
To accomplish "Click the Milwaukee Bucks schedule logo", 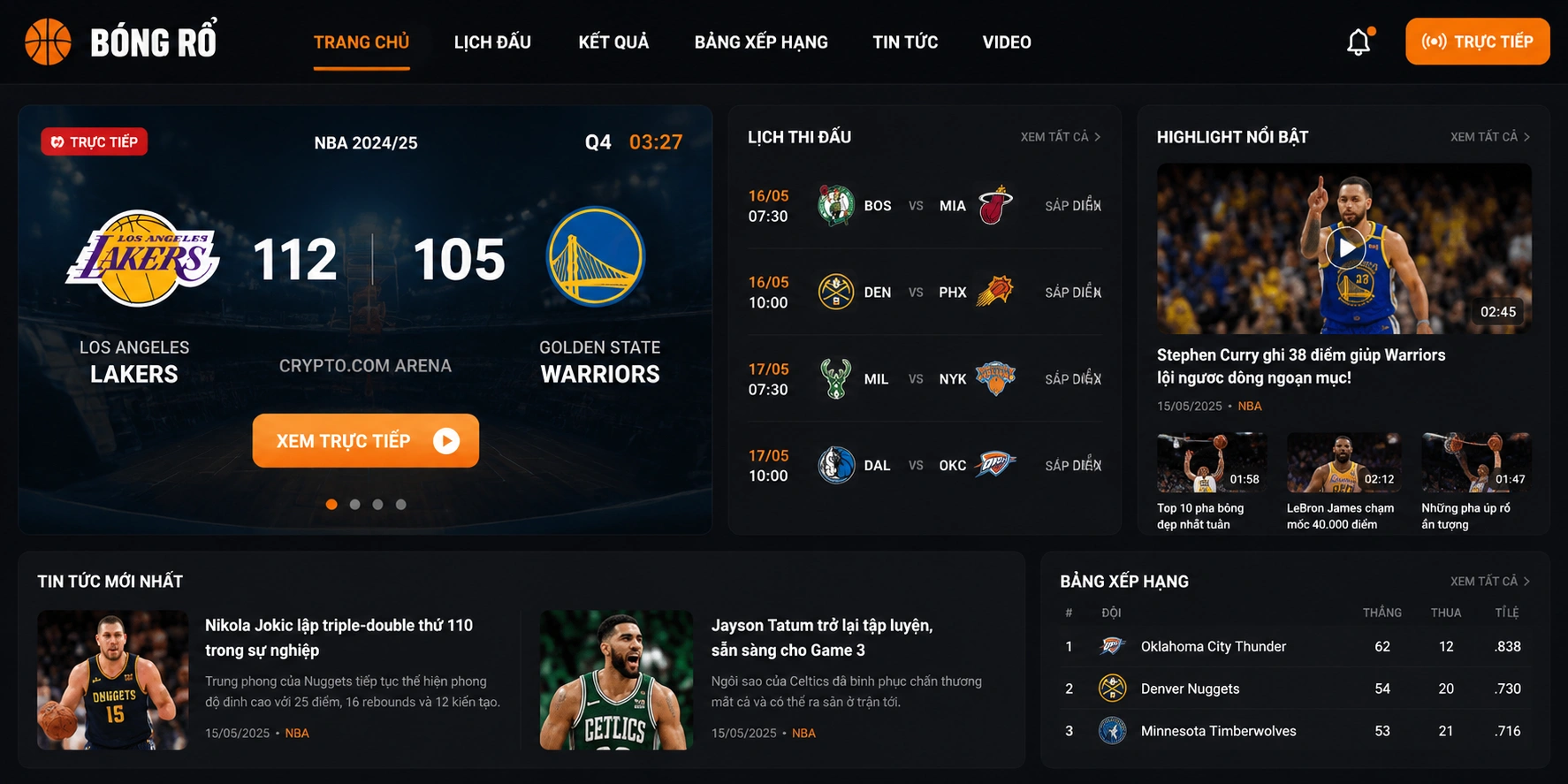I will [835, 378].
